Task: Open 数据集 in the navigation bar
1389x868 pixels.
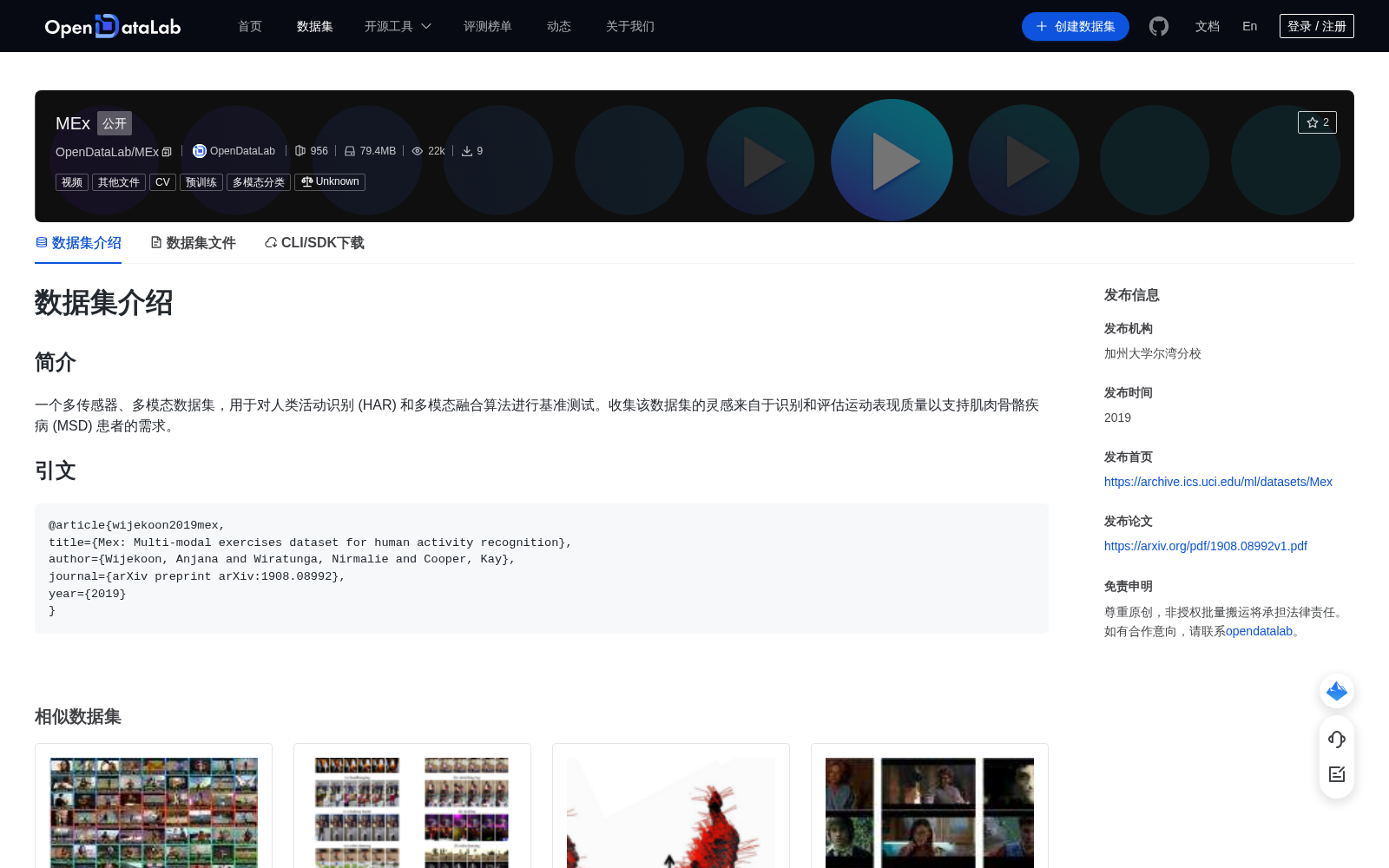Action: coord(315,26)
